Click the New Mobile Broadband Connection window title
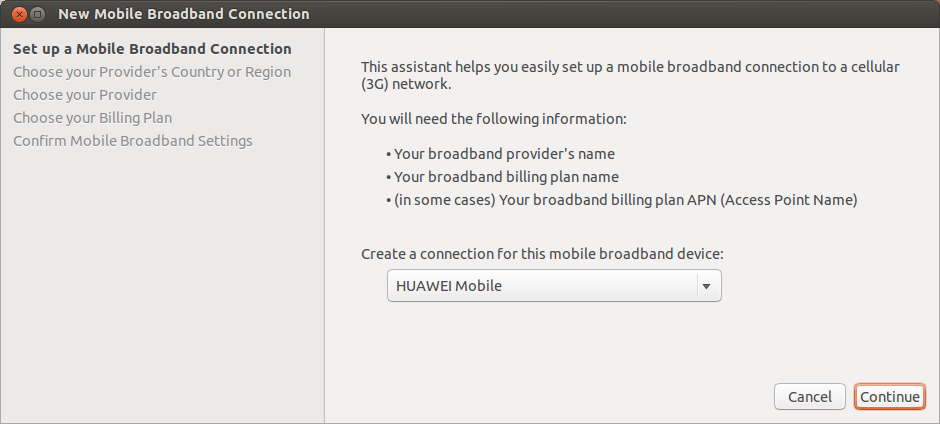The height and width of the screenshot is (424, 940). click(183, 14)
